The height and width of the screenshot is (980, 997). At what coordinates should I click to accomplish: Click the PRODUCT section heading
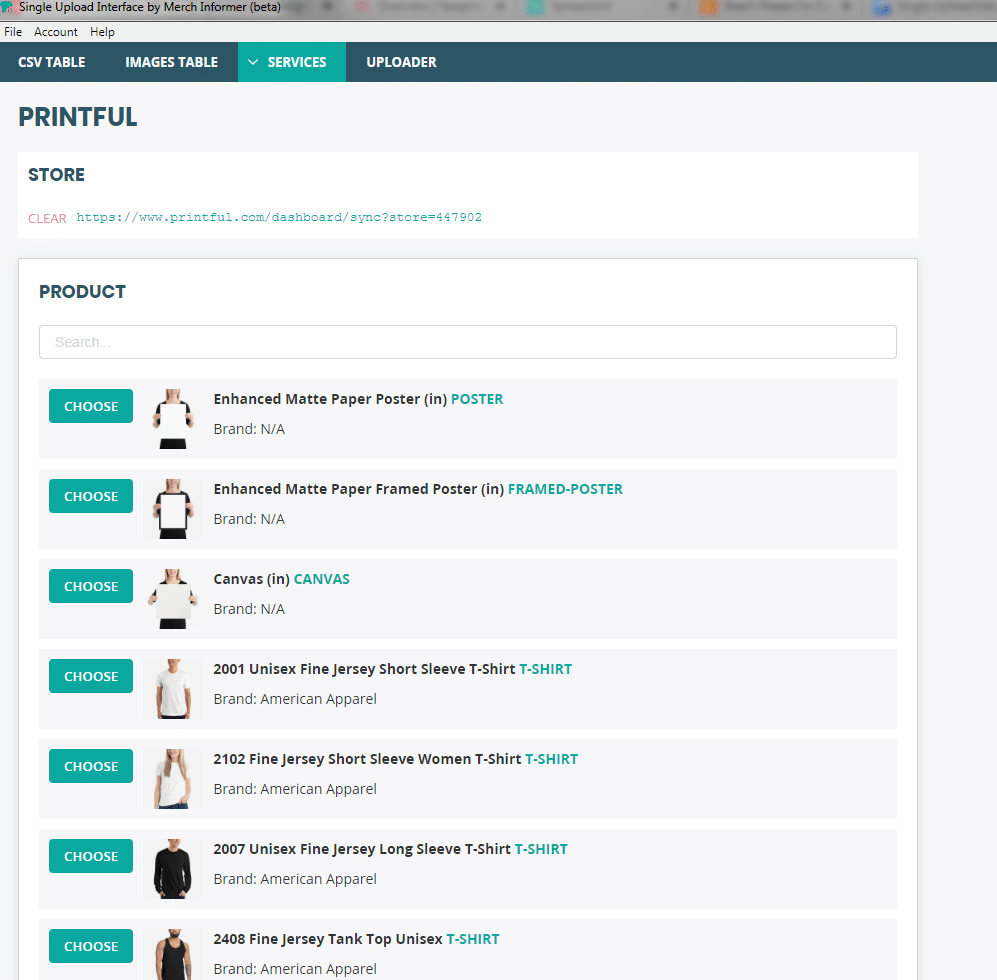tap(82, 292)
